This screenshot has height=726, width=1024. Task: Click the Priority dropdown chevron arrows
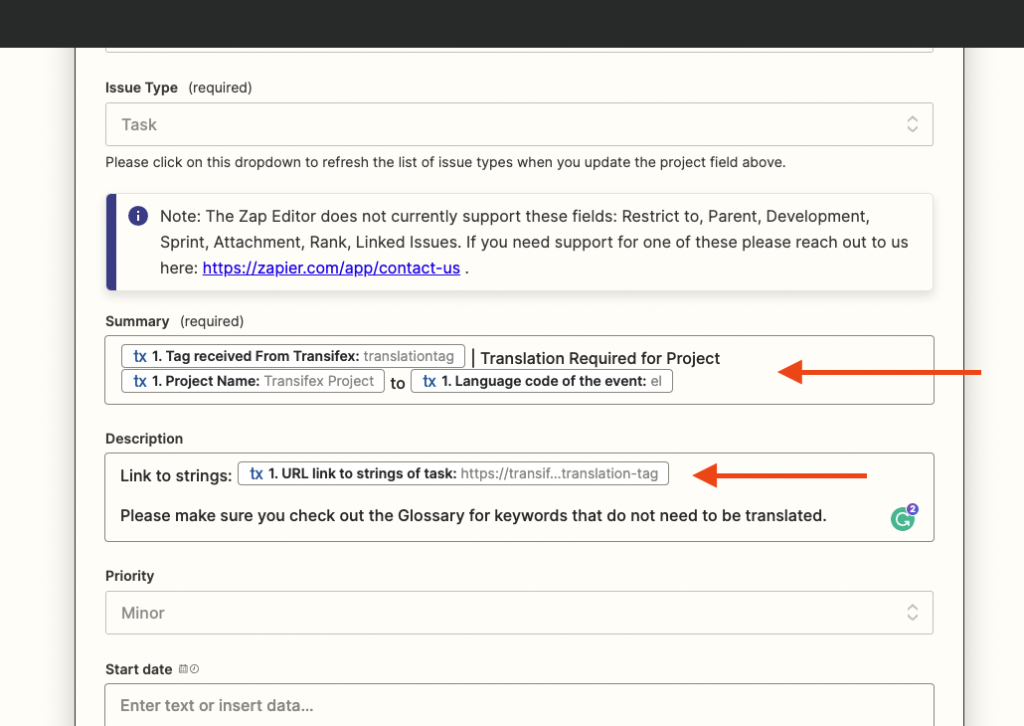pos(912,612)
